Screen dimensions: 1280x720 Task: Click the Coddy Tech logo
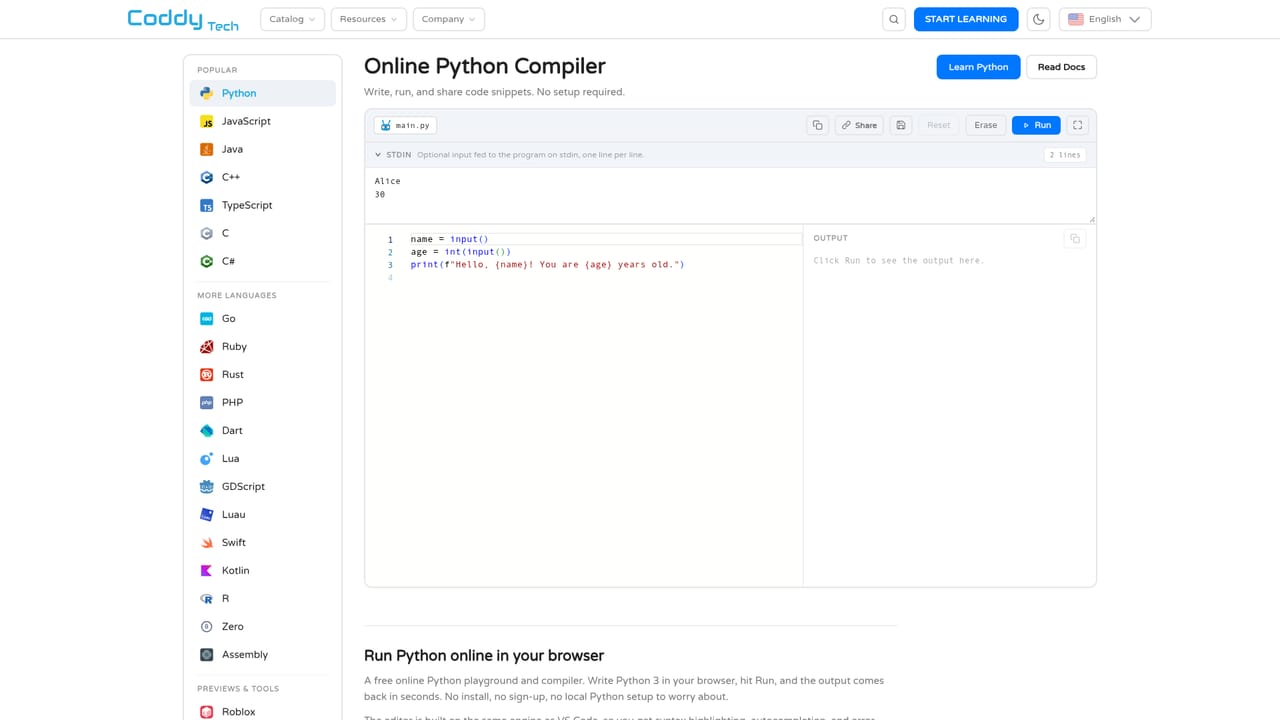pos(183,19)
